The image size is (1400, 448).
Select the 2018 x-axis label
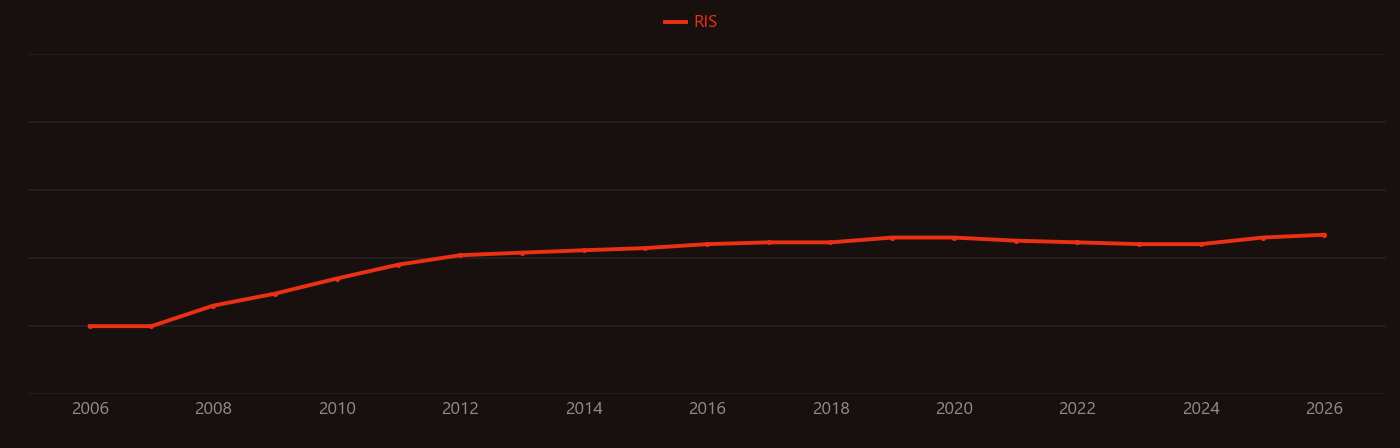(831, 409)
